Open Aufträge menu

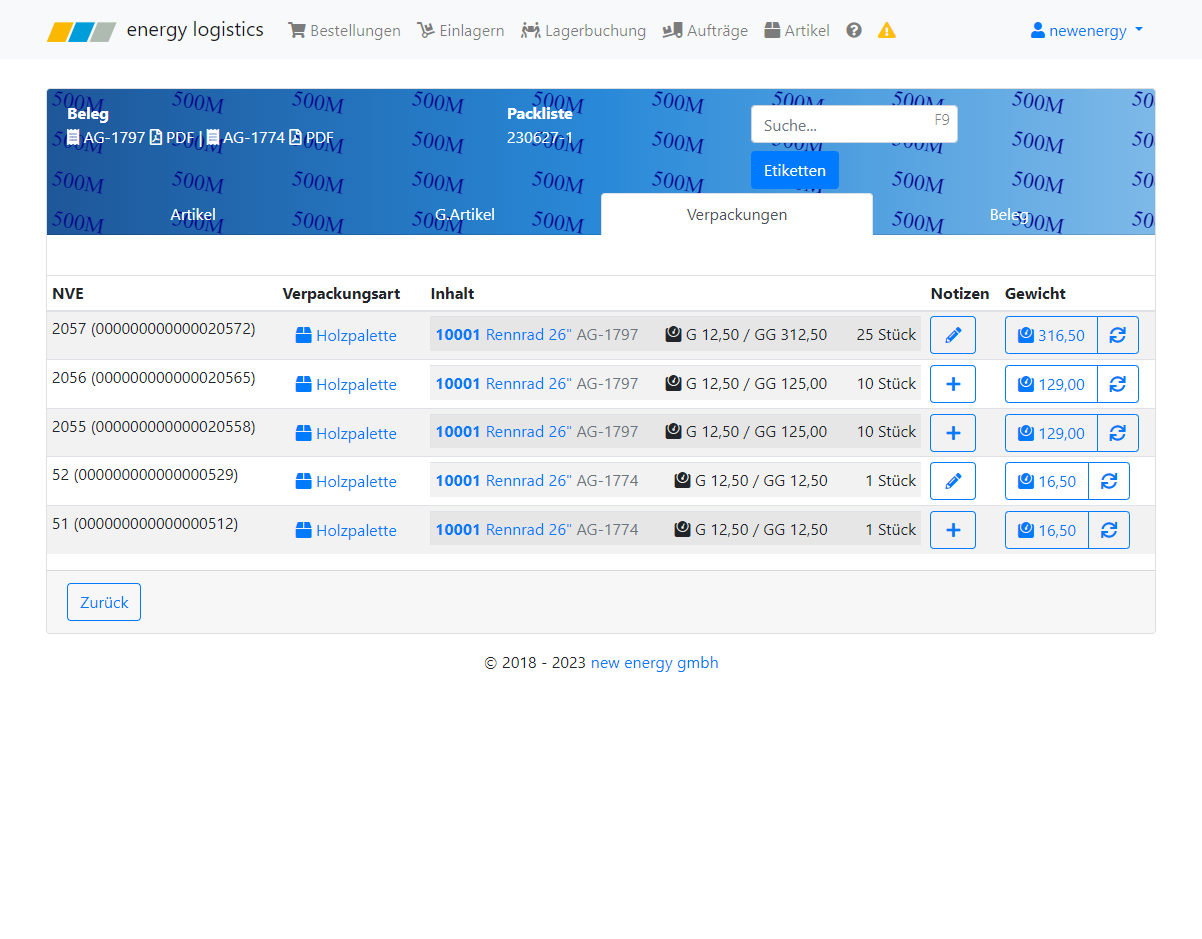(705, 30)
